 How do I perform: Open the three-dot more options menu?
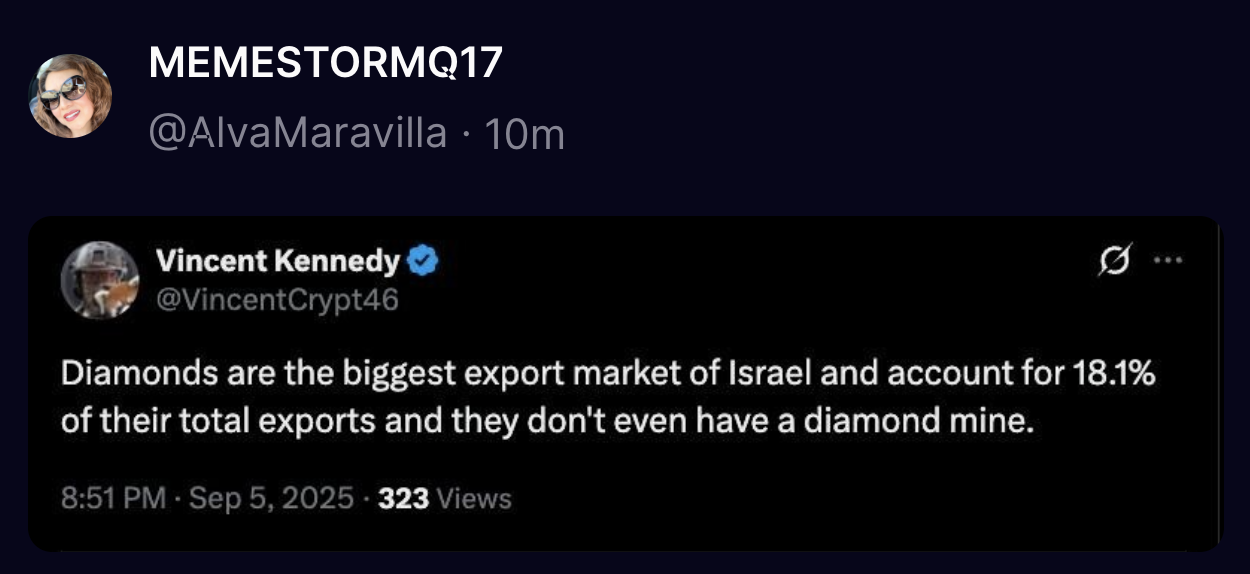click(x=1167, y=262)
